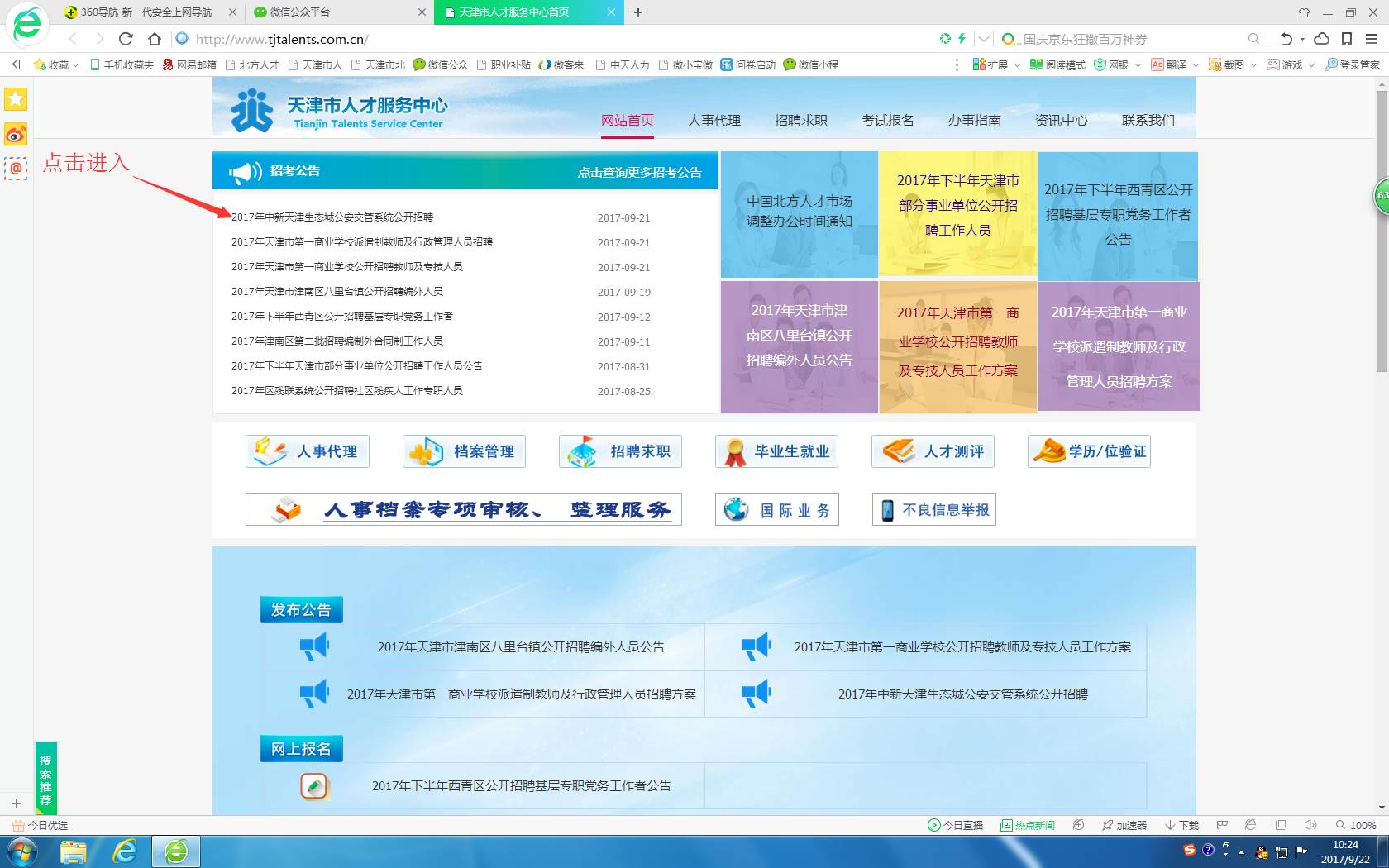
Task: Open the 国际业务 button
Action: click(777, 509)
